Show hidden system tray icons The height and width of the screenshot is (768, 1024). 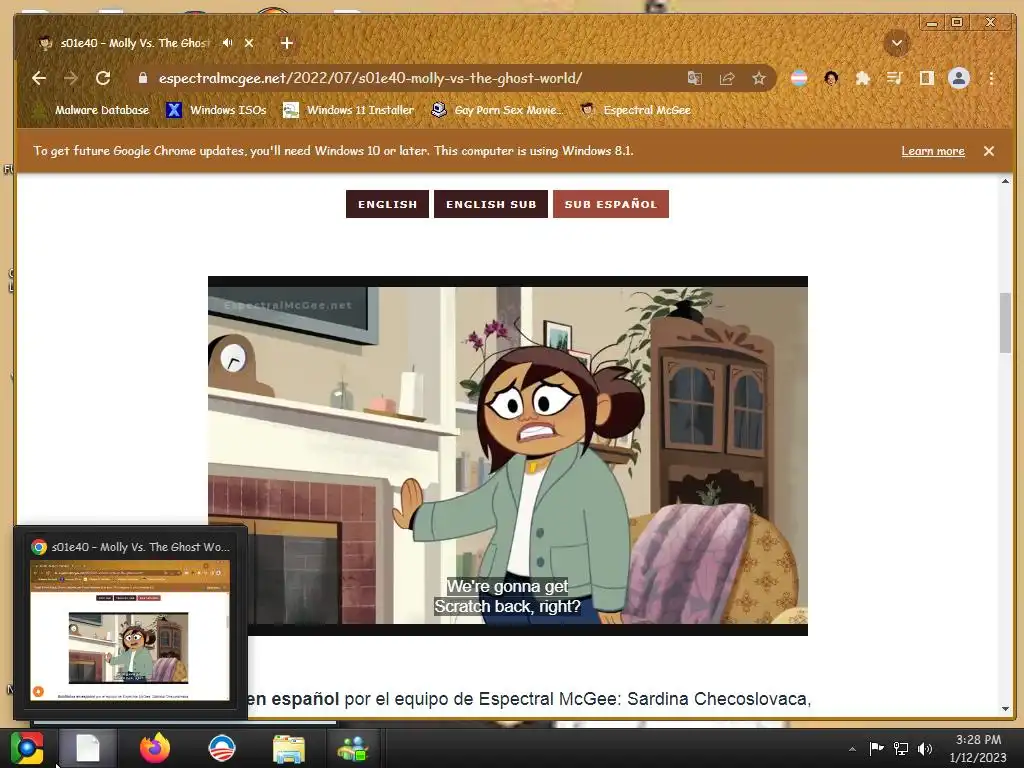(852, 749)
